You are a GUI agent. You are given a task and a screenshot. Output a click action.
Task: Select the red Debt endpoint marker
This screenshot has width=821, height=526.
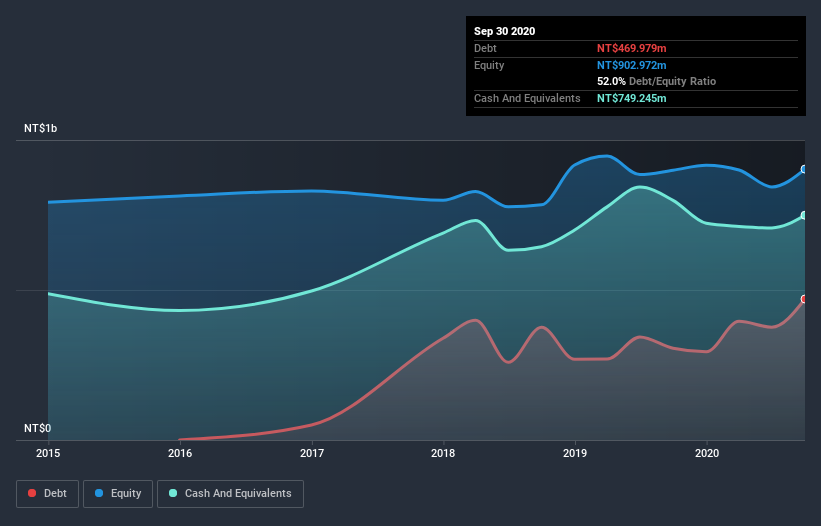point(804,299)
